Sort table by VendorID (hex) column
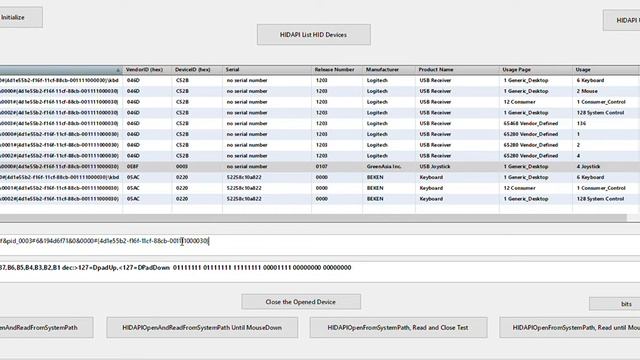The height and width of the screenshot is (360, 640). (x=147, y=70)
